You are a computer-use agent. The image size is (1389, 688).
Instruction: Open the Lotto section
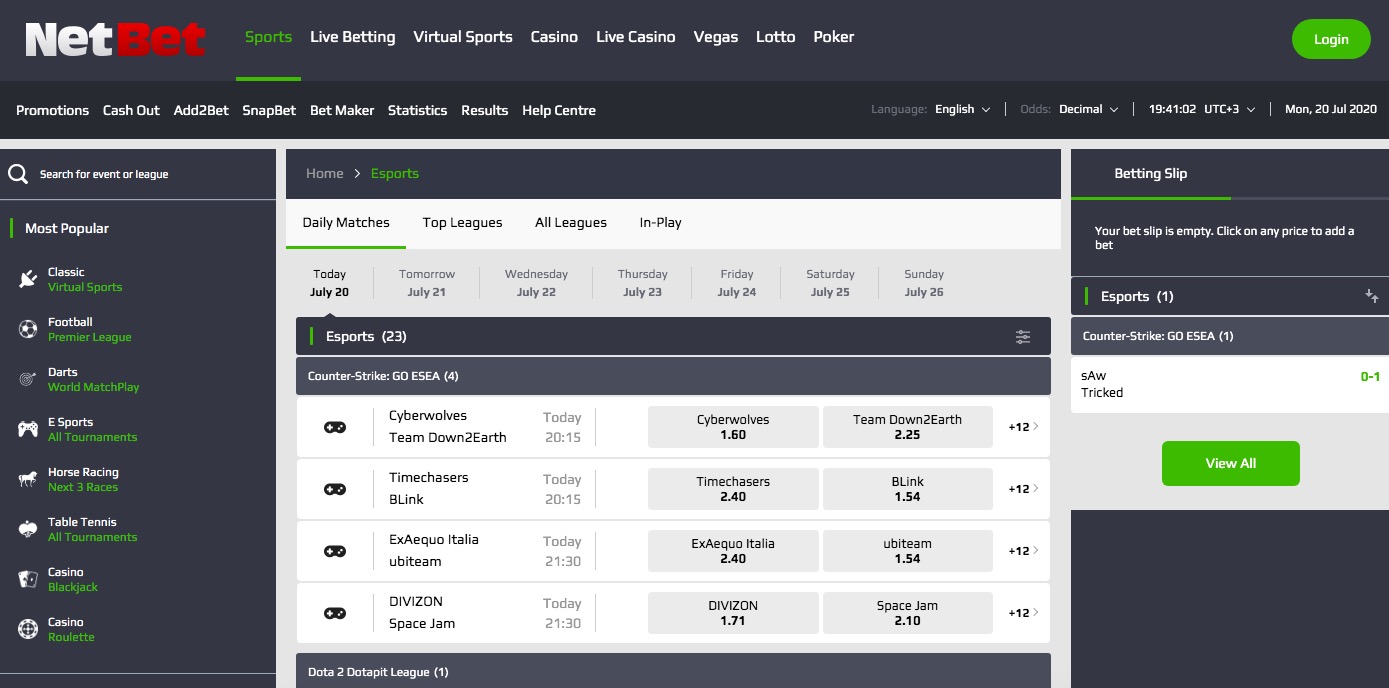[776, 37]
